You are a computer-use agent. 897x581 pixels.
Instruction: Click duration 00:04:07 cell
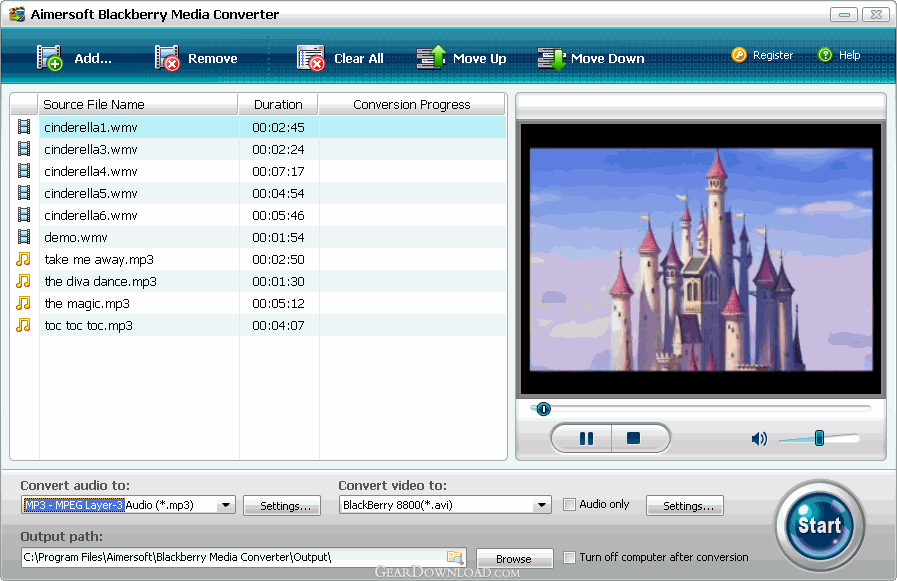pos(279,325)
